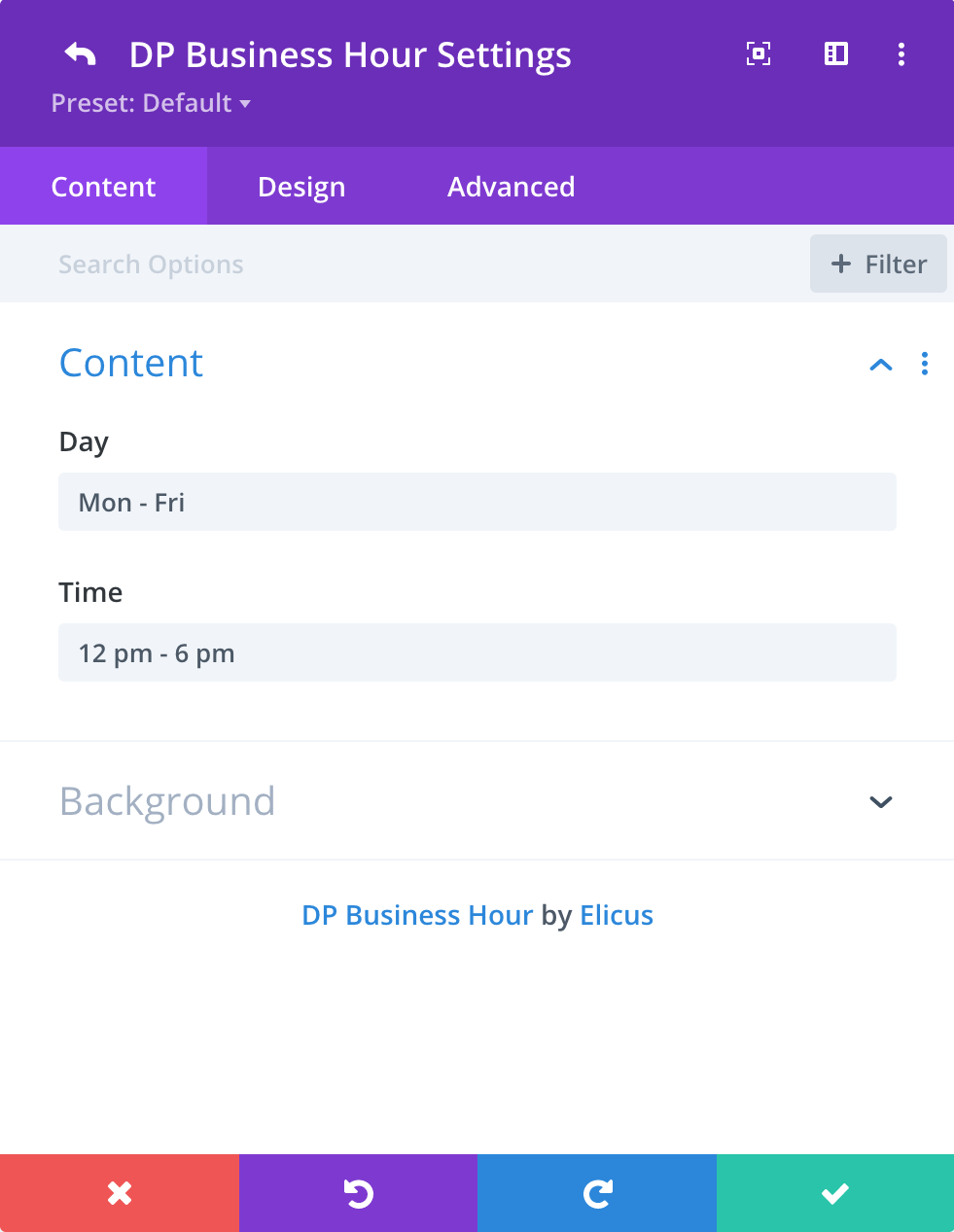
Task: Save changes with the green checkmark
Action: pyautogui.click(x=835, y=1193)
